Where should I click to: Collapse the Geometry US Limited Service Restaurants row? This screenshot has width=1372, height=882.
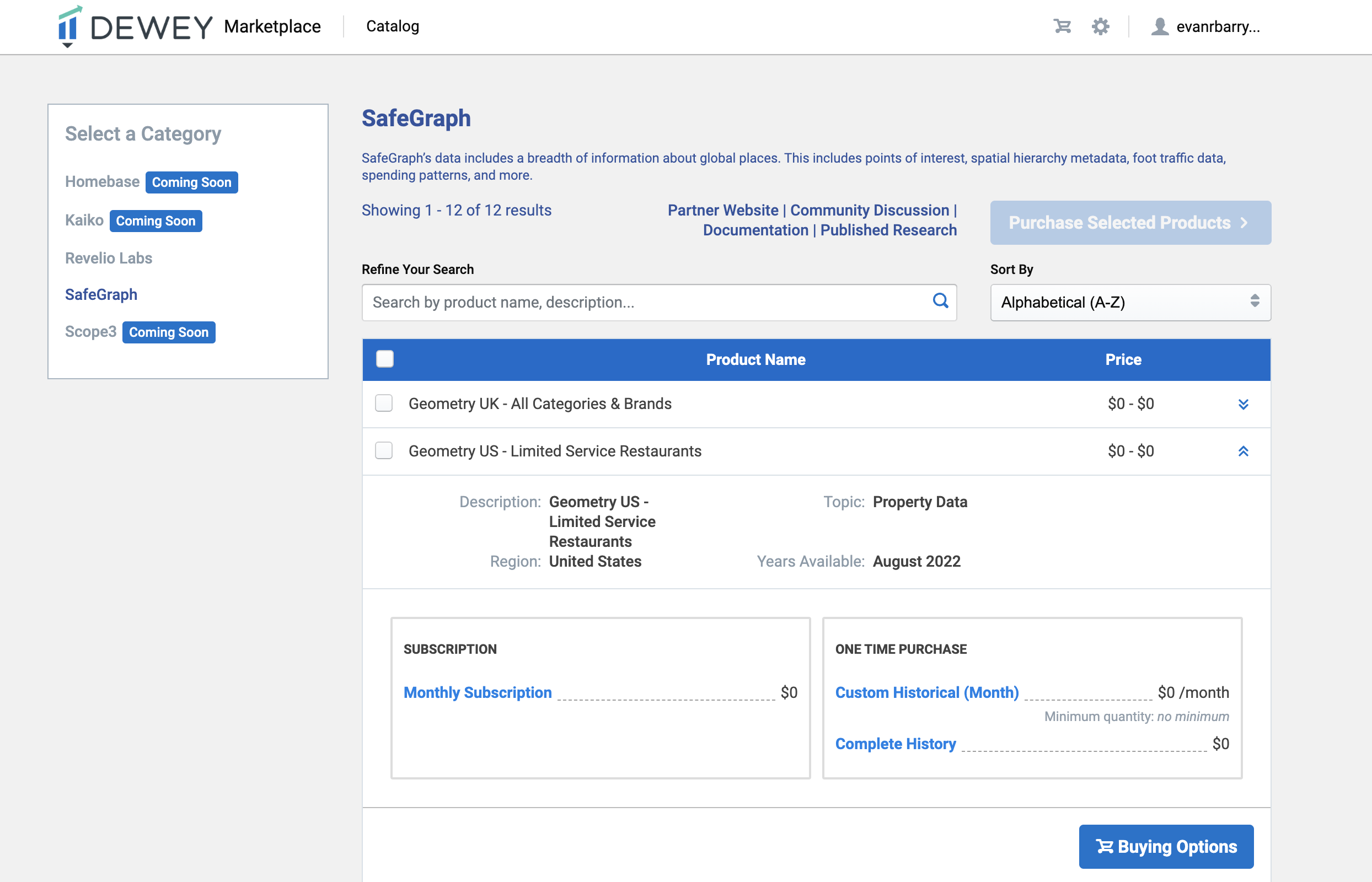click(x=1242, y=451)
